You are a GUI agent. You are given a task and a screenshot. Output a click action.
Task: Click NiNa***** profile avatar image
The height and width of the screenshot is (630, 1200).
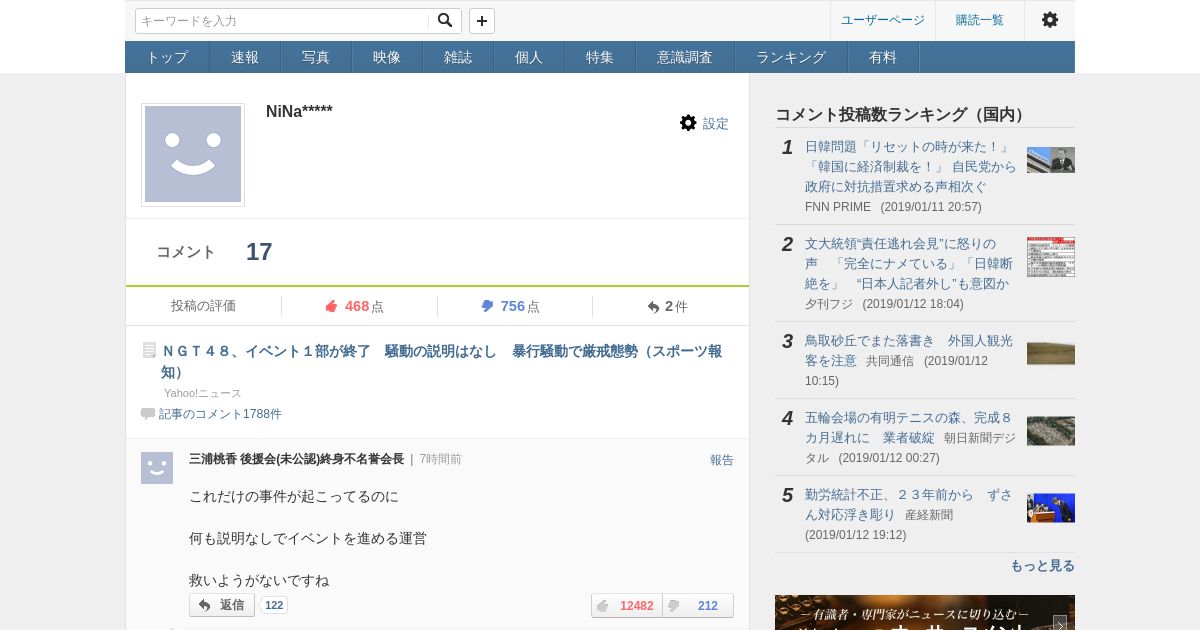coord(193,155)
